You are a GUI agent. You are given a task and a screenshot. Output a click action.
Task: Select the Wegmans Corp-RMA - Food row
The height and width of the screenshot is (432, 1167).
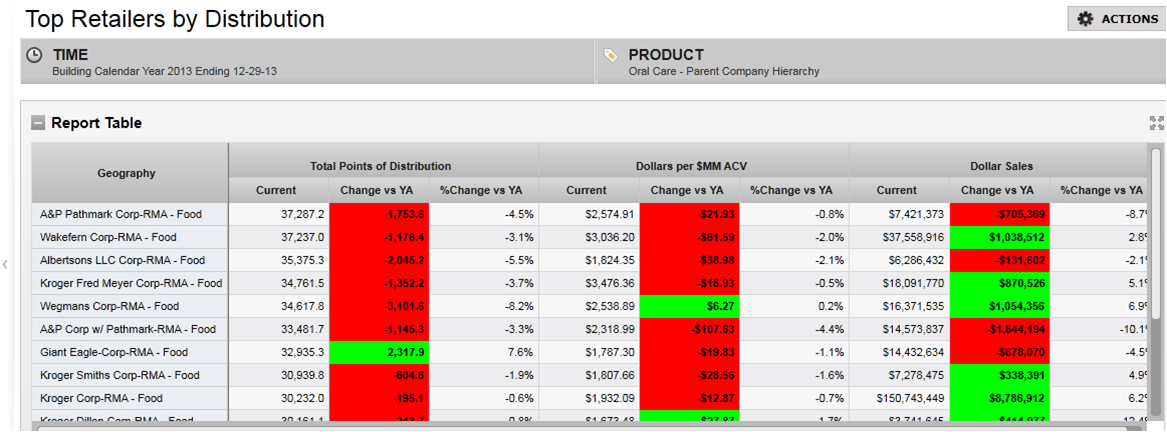click(109, 306)
